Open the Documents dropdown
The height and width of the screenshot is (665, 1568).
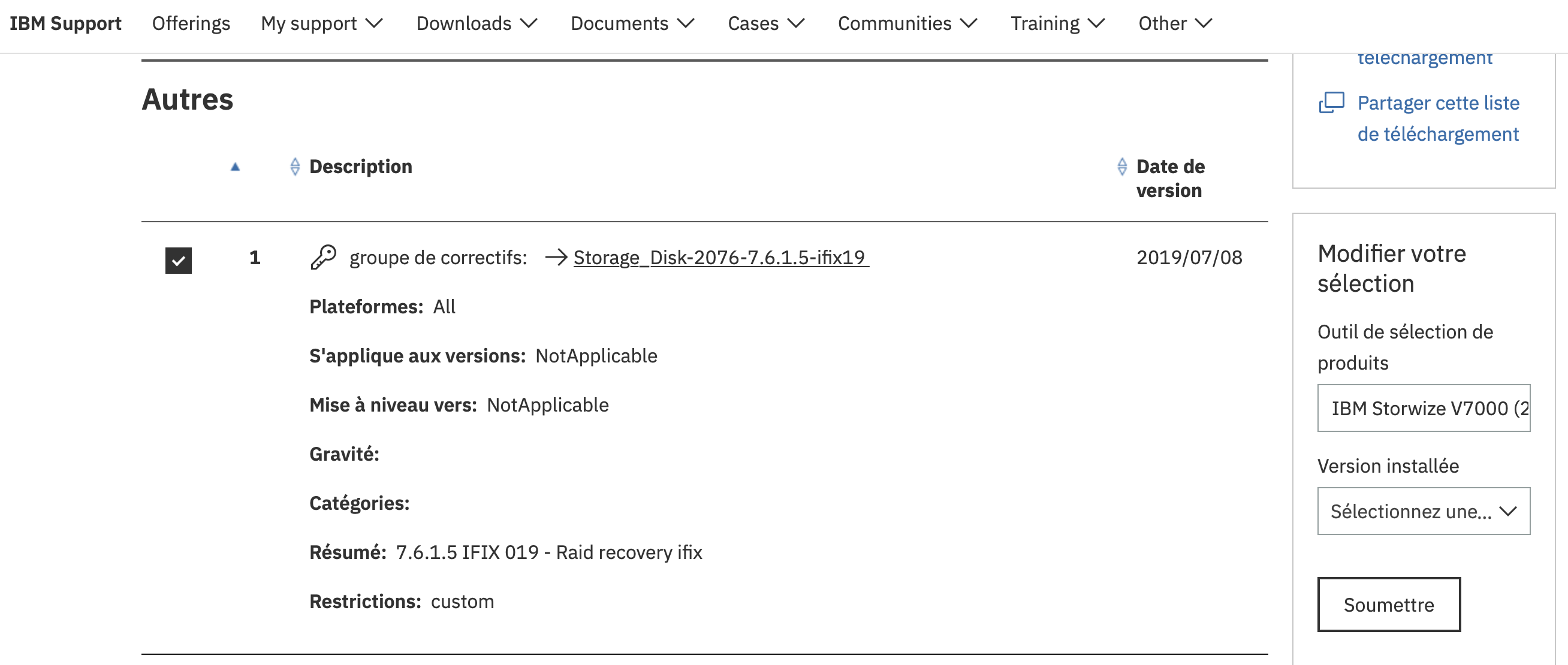click(632, 24)
